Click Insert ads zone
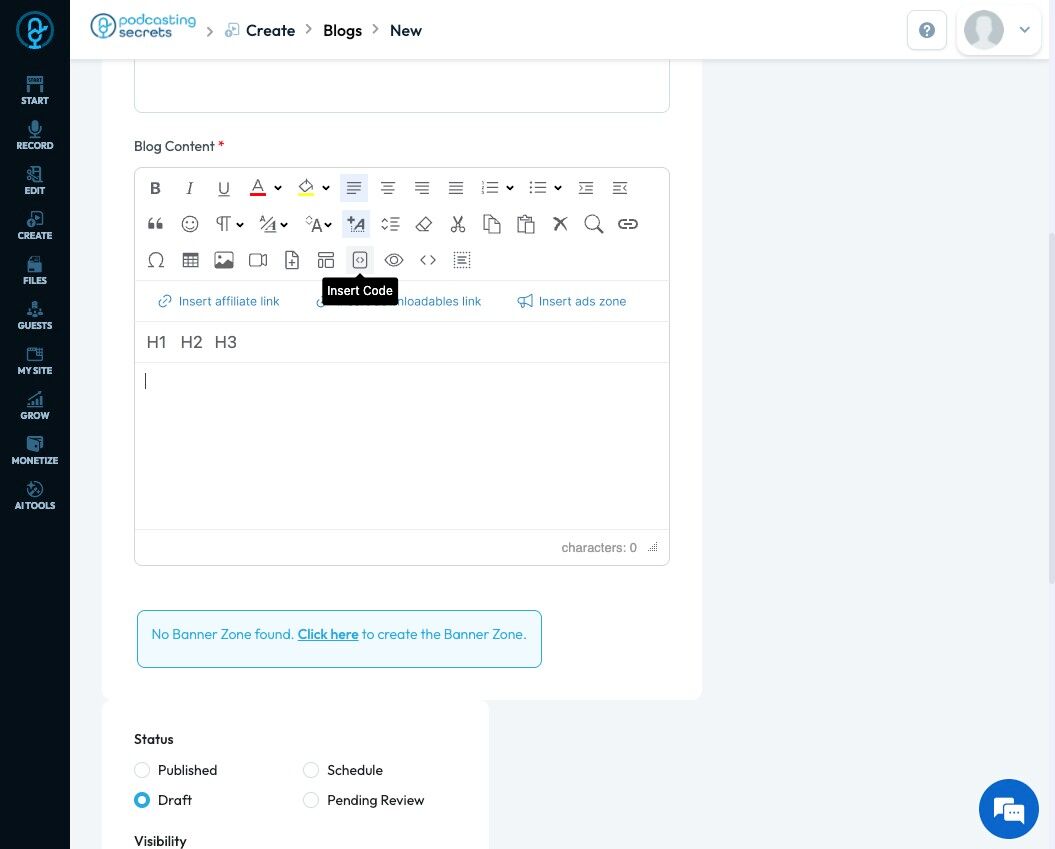 click(x=572, y=301)
